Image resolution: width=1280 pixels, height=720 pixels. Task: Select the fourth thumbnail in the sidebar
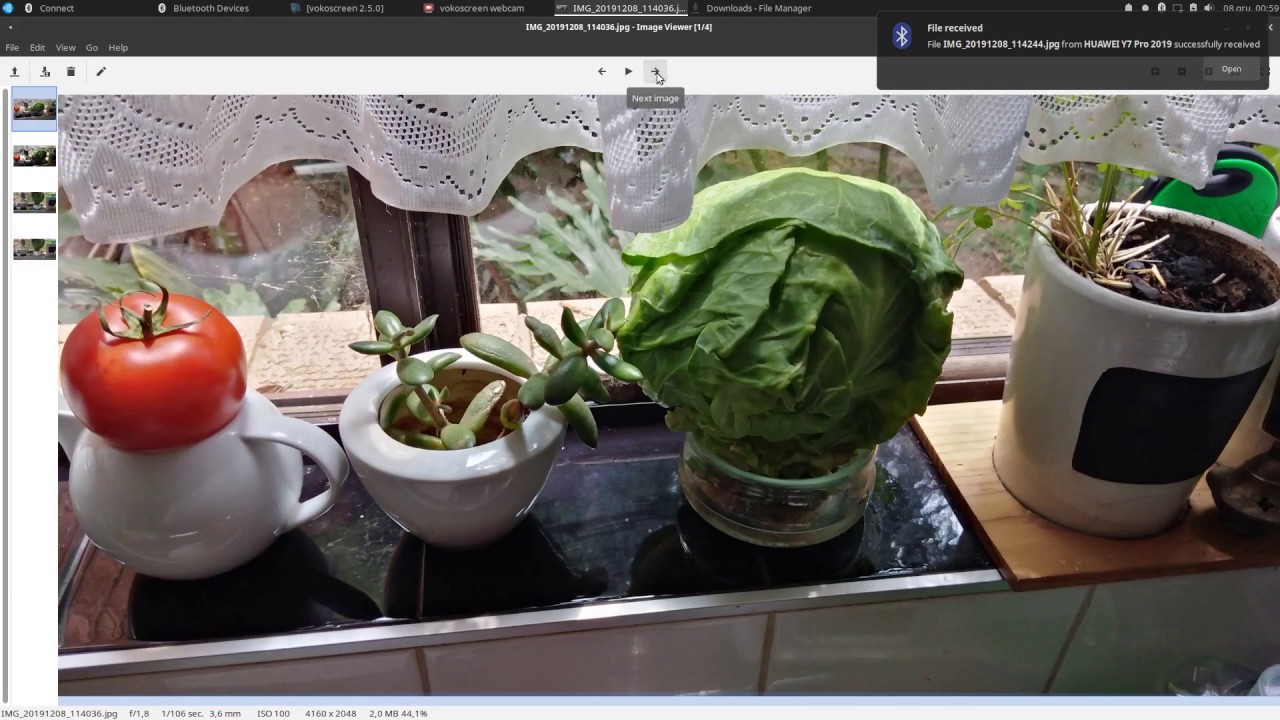(34, 248)
